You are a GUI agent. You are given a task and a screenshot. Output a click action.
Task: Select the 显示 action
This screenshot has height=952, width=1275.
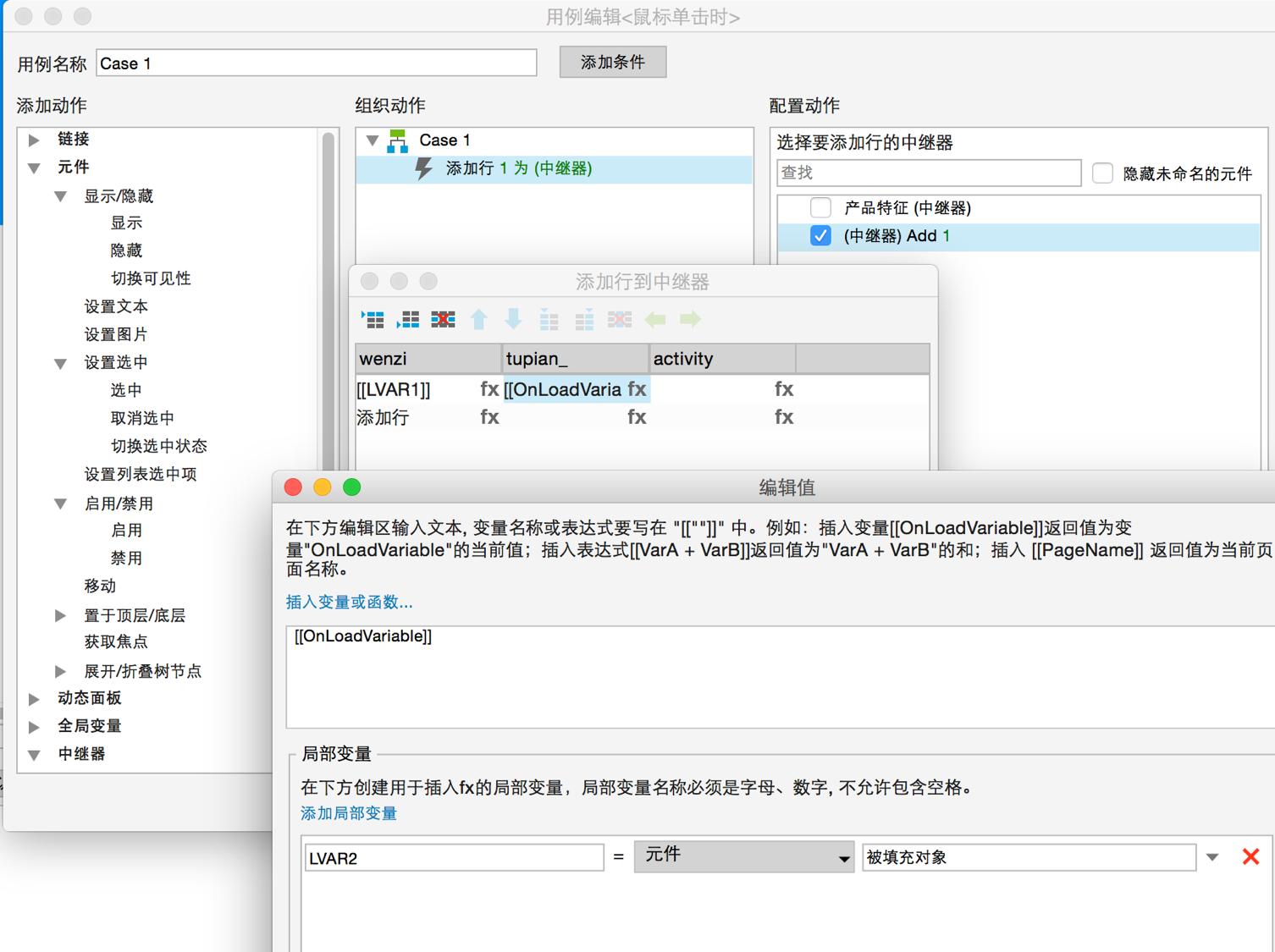(126, 223)
